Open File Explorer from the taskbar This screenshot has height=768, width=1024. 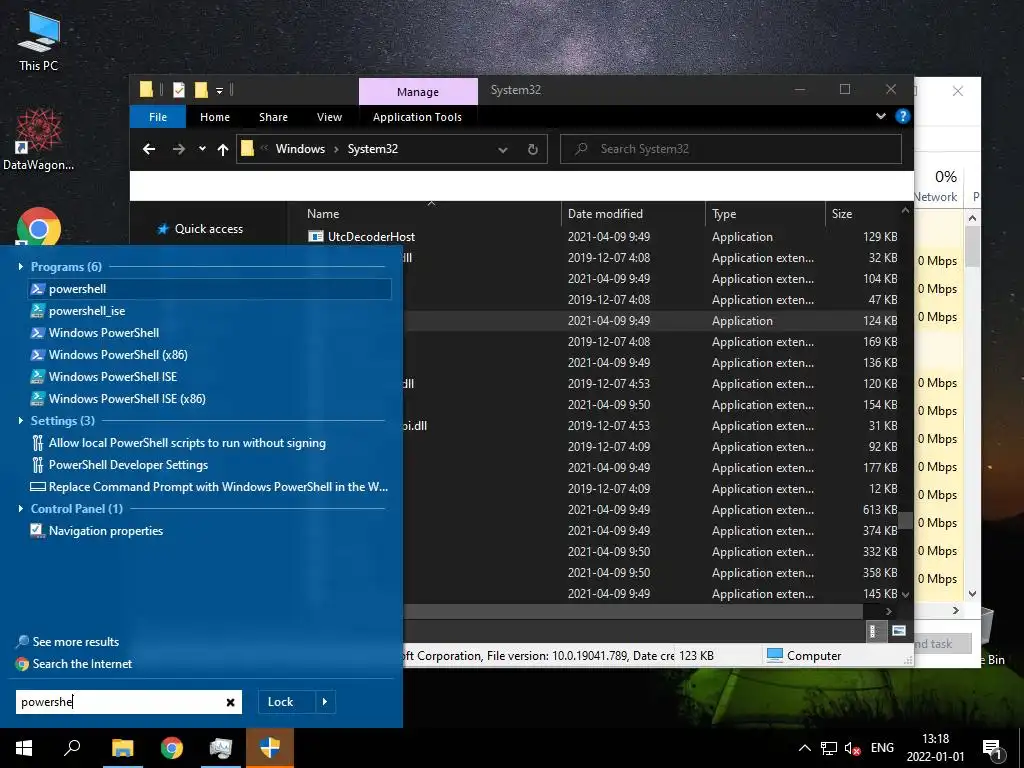[x=122, y=748]
